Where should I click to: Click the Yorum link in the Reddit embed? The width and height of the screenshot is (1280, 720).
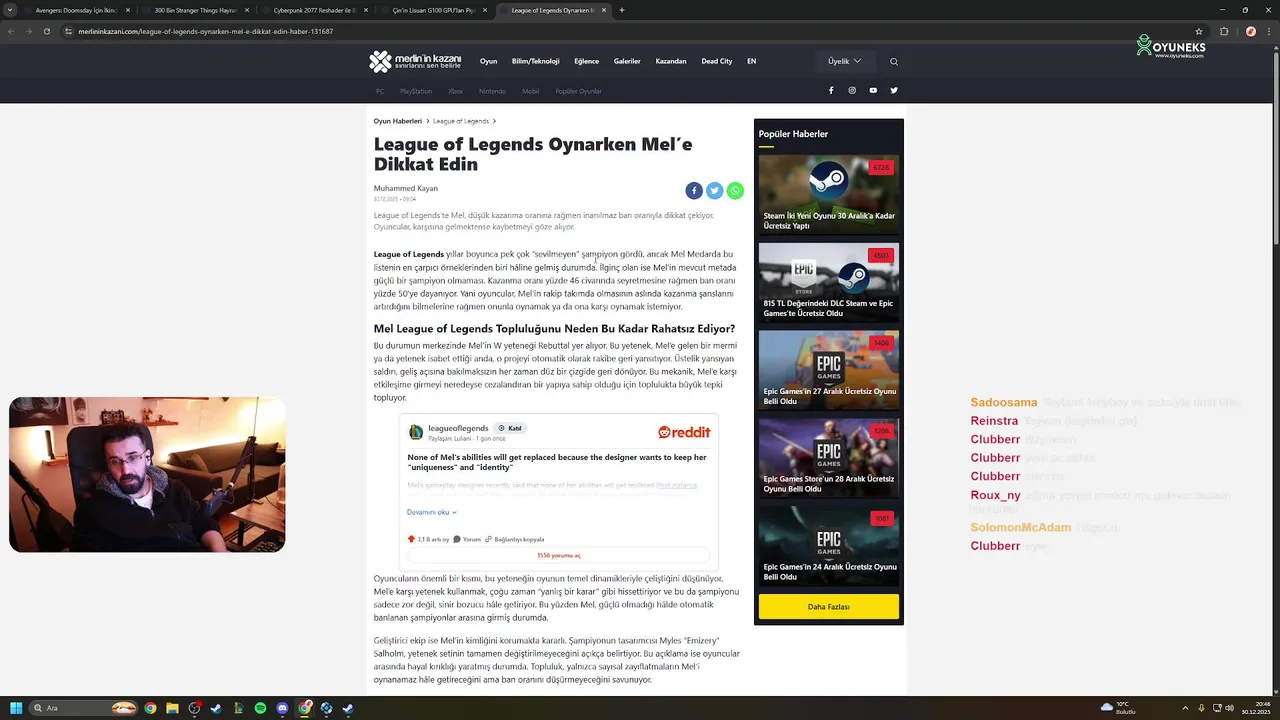[x=467, y=539]
